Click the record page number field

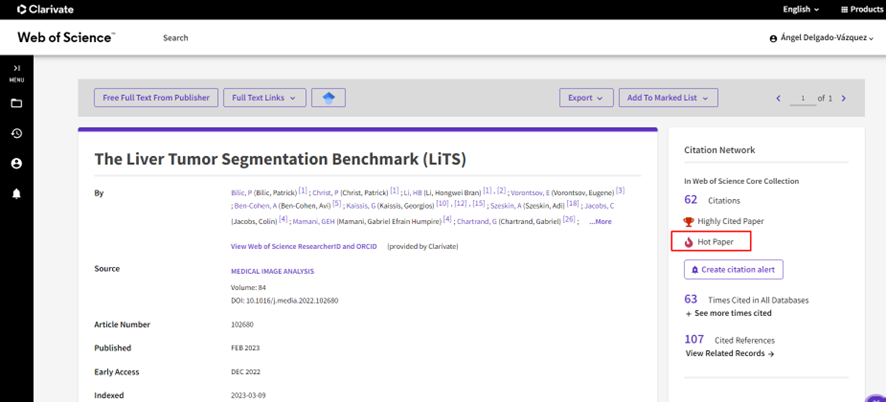click(804, 98)
